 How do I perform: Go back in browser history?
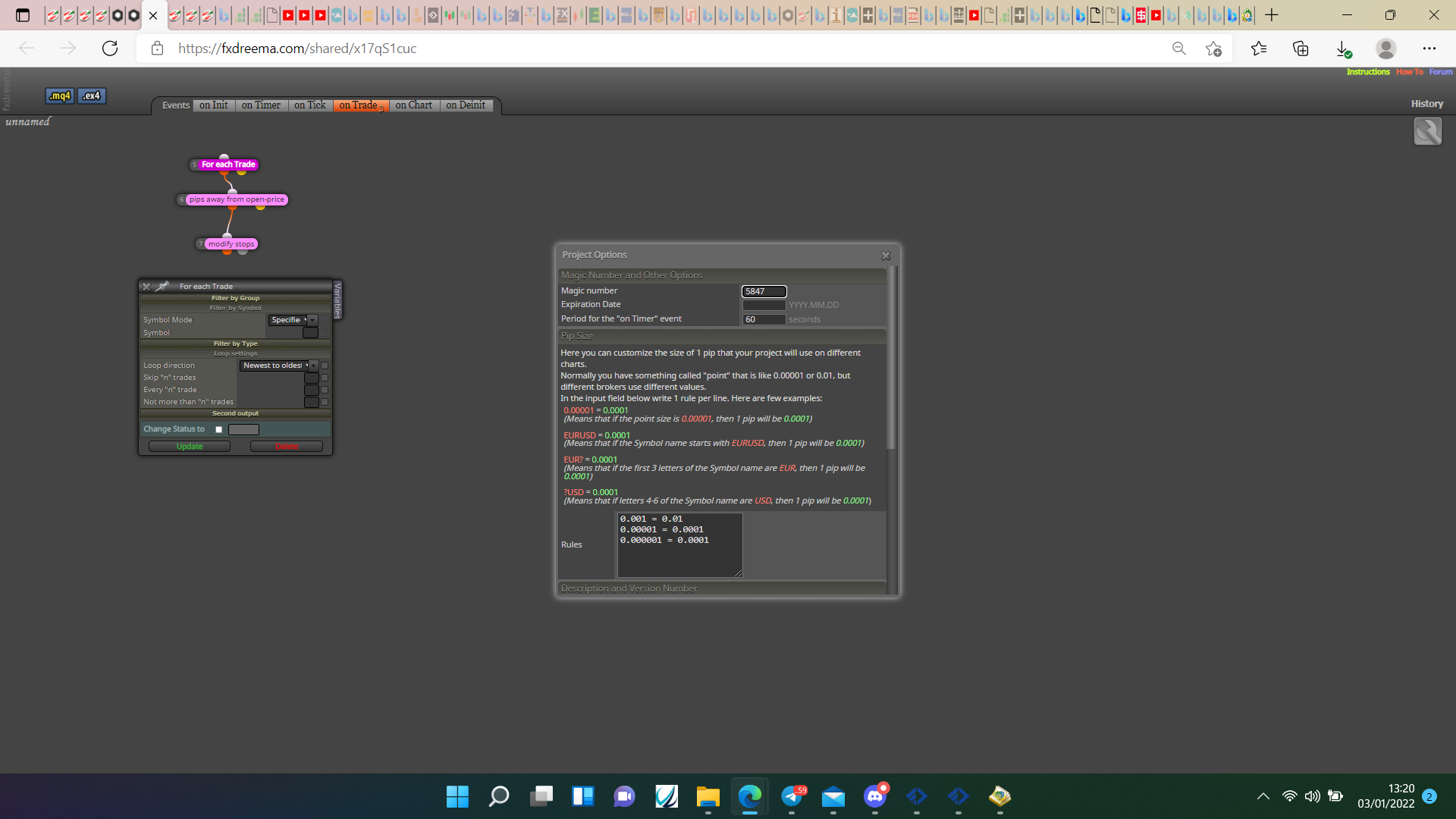click(x=27, y=49)
